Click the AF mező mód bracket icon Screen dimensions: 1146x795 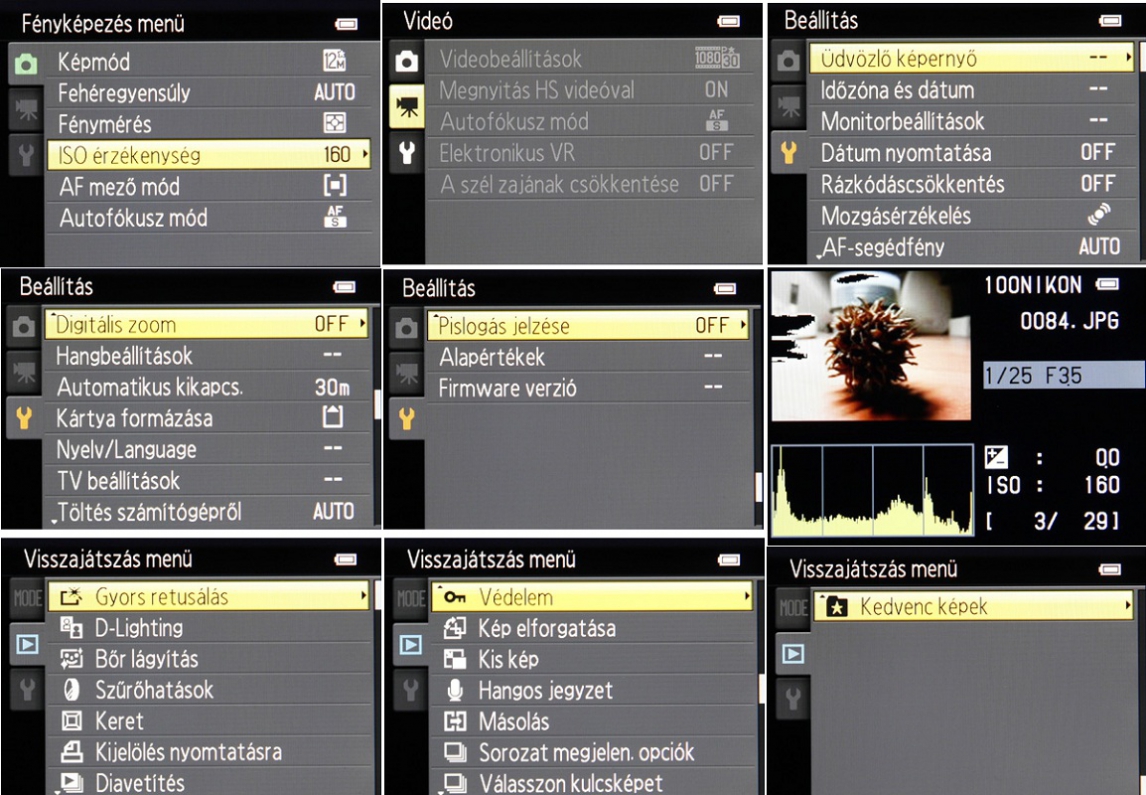point(335,186)
